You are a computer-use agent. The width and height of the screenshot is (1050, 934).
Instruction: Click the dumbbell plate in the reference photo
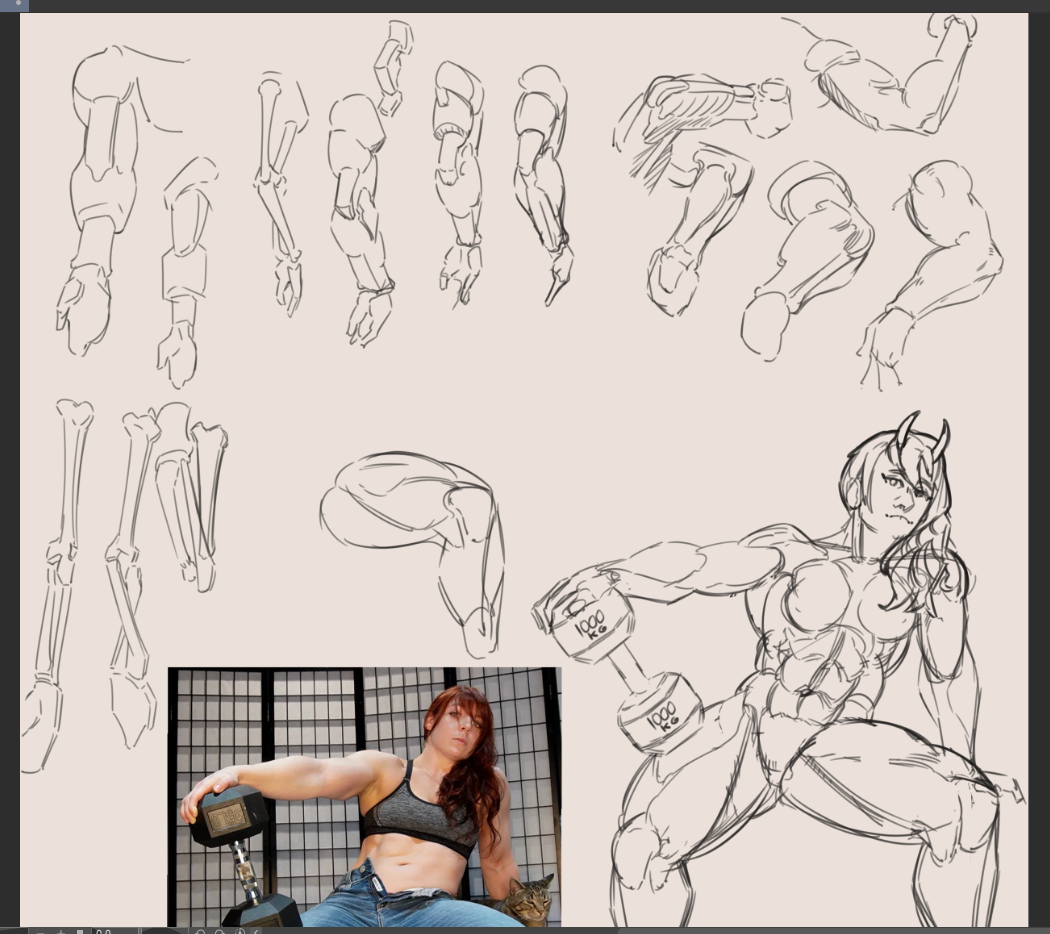click(228, 815)
